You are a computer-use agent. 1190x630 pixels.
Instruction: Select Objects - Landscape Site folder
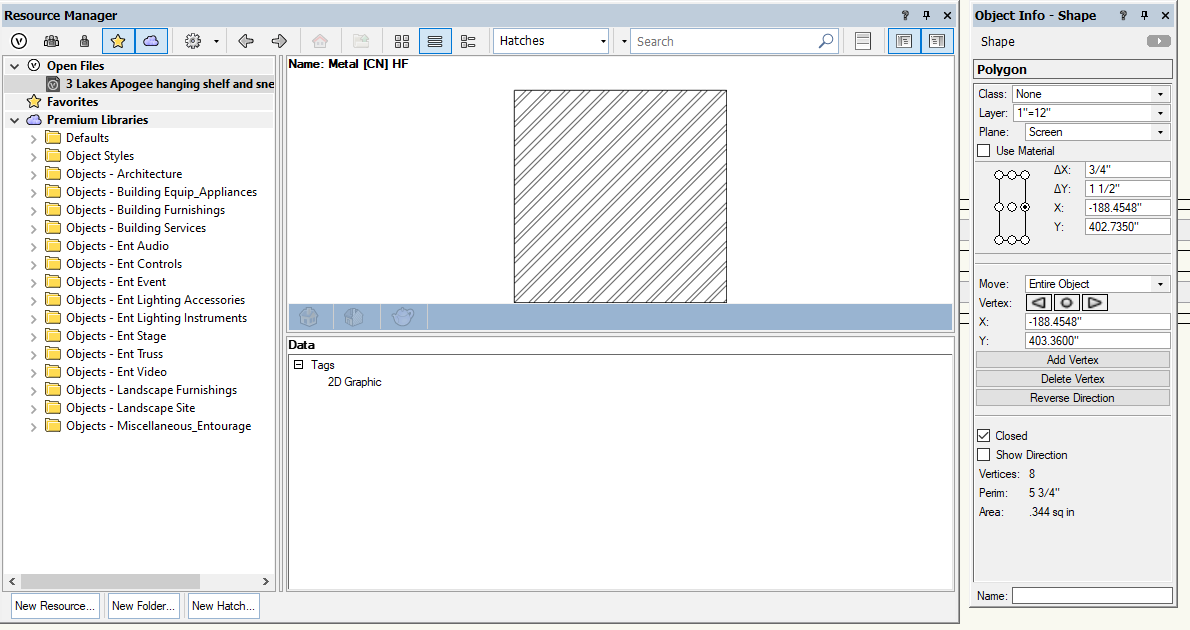coord(130,408)
